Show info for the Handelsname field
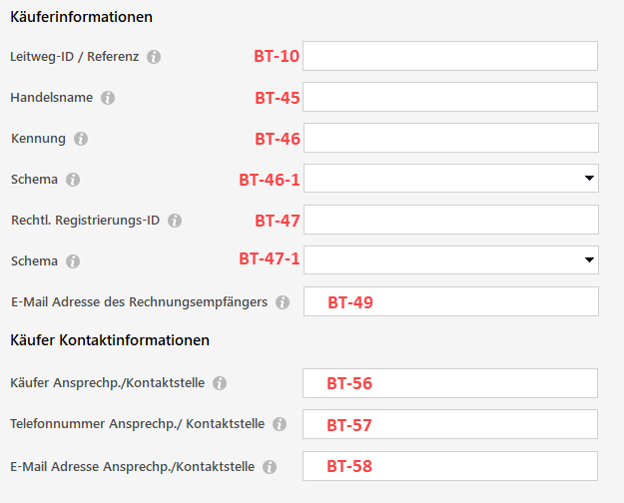The width and height of the screenshot is (624, 503). pos(108,98)
